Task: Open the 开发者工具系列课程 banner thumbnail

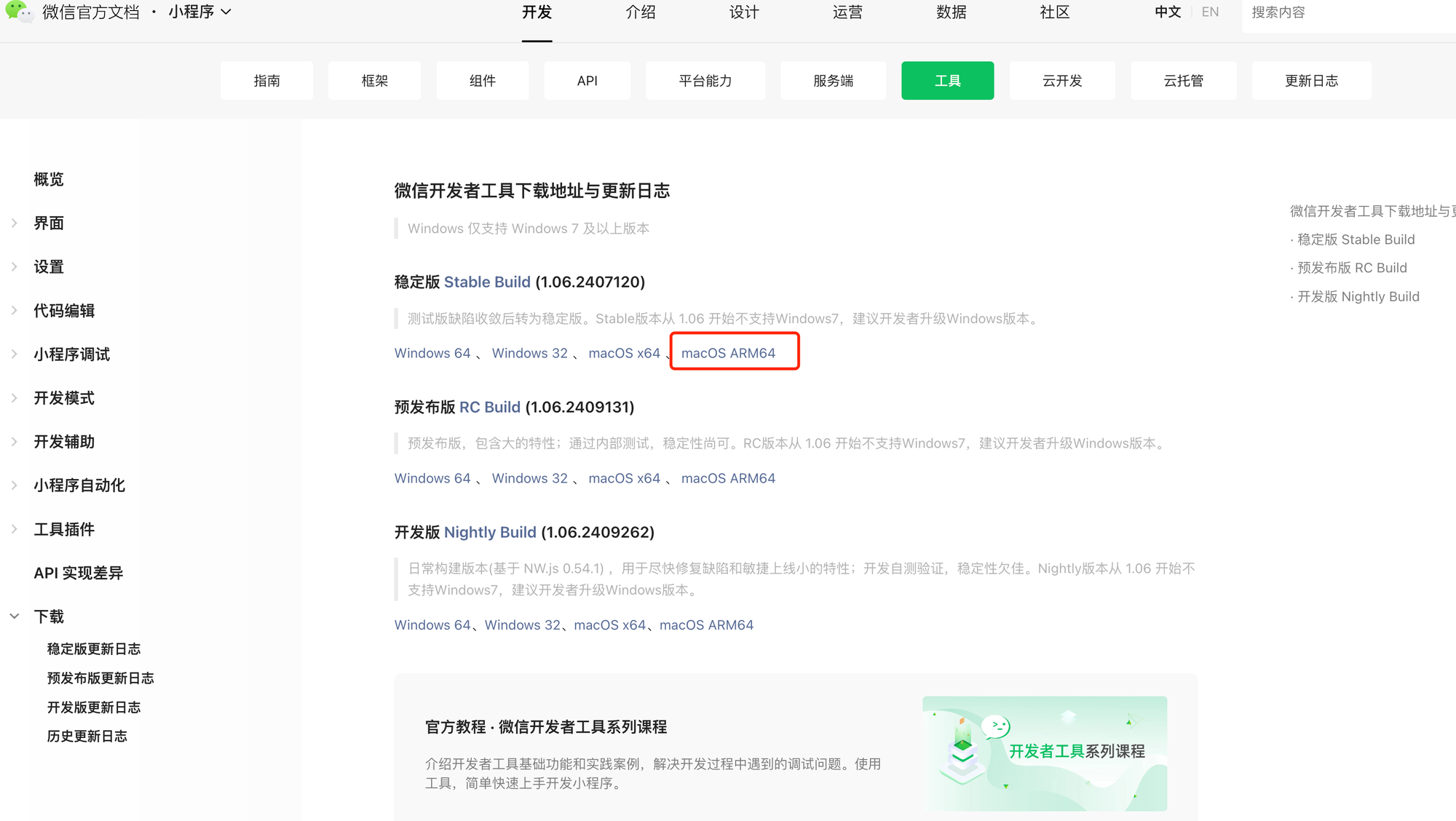Action: tap(1045, 753)
